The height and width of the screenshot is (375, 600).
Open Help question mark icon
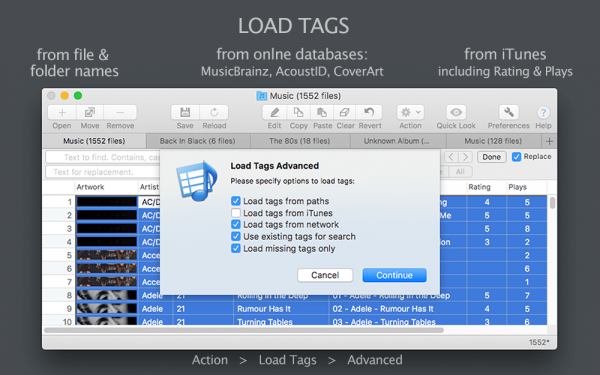[x=543, y=112]
